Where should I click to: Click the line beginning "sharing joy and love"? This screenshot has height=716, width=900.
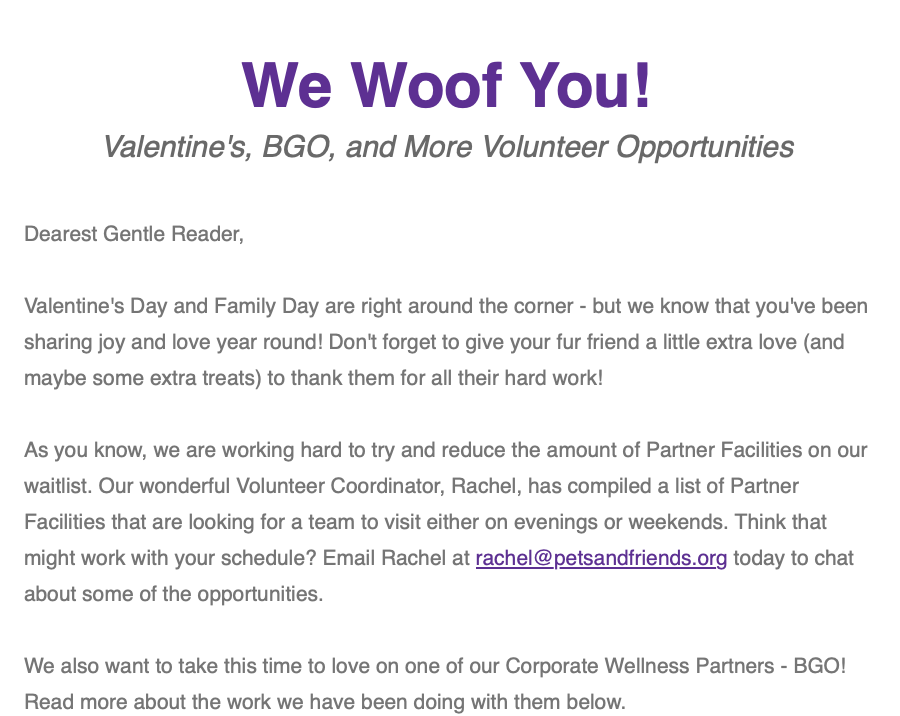click(x=434, y=342)
